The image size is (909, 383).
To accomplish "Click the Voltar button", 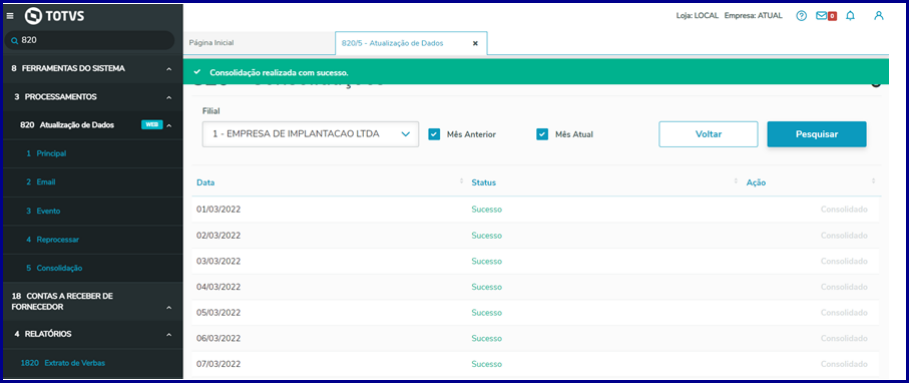I will pyautogui.click(x=708, y=134).
